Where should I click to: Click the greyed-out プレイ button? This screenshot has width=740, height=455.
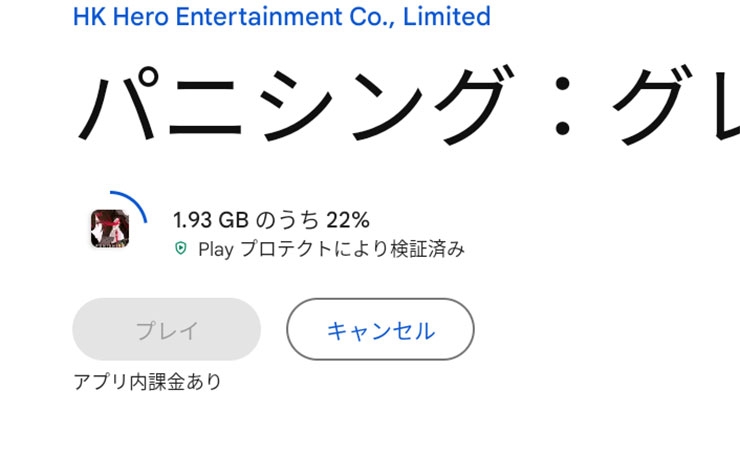tap(167, 329)
